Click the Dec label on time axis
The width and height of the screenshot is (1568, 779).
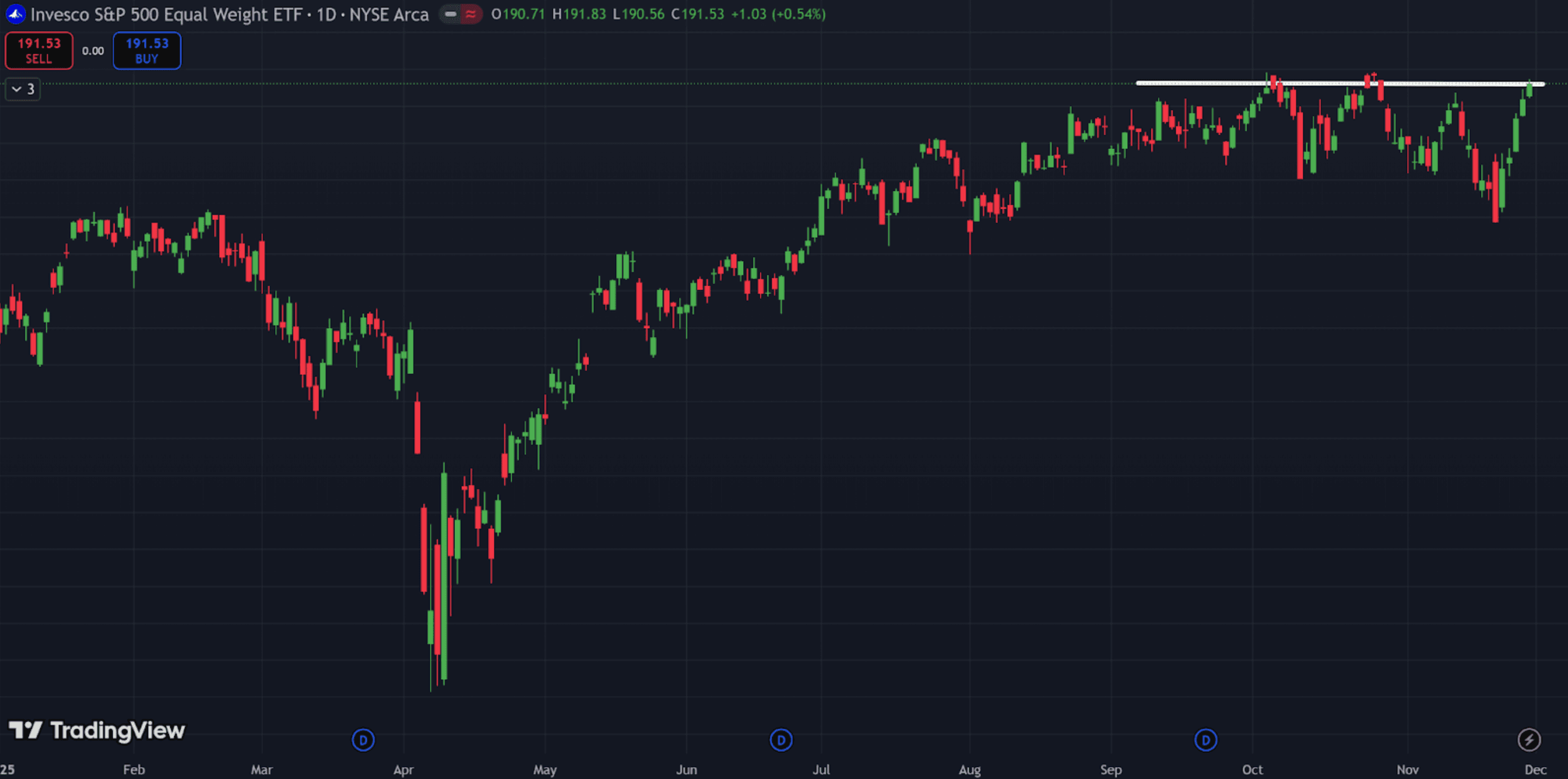1534,770
